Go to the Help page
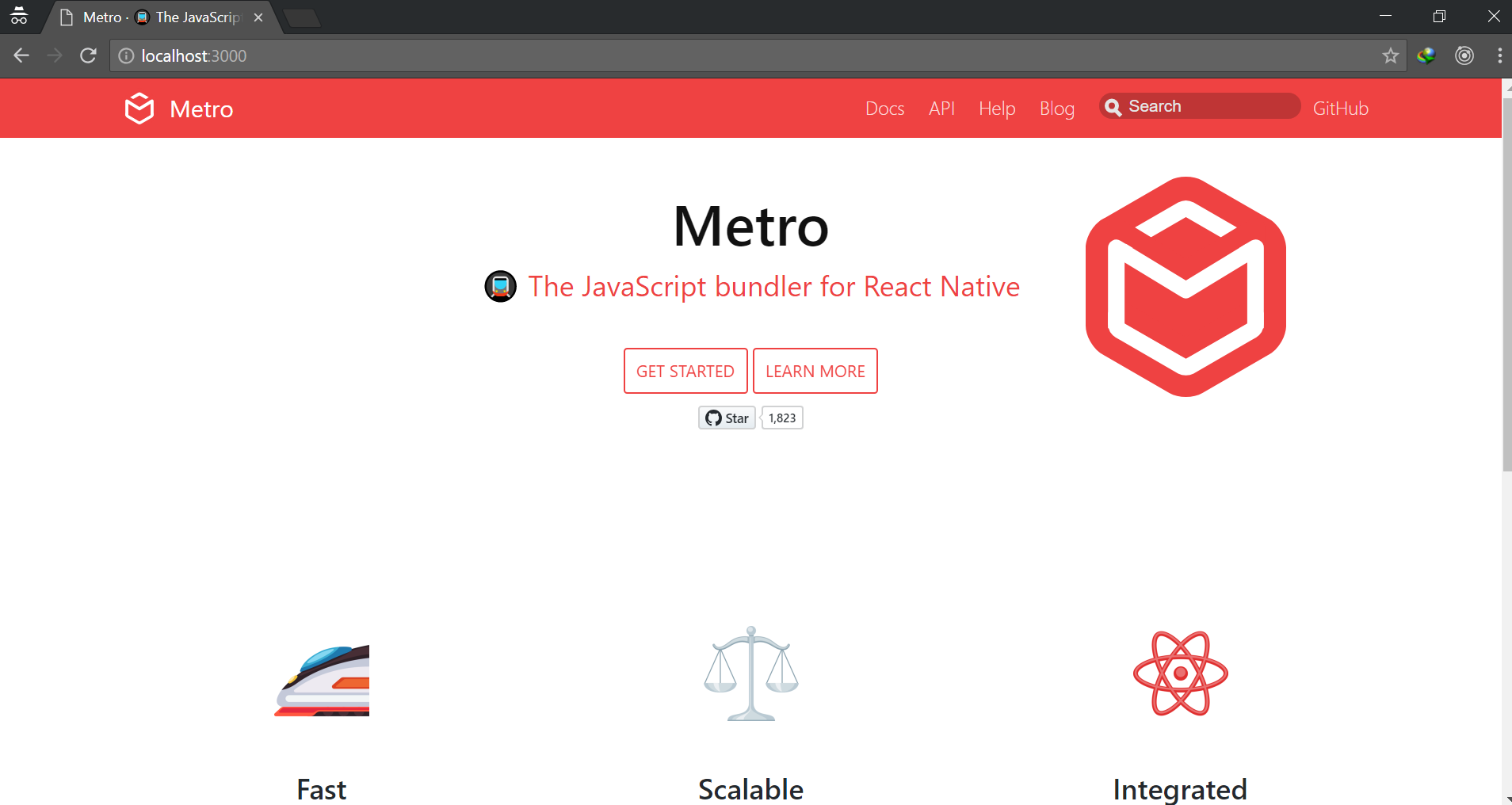This screenshot has width=1512, height=805. [x=997, y=109]
